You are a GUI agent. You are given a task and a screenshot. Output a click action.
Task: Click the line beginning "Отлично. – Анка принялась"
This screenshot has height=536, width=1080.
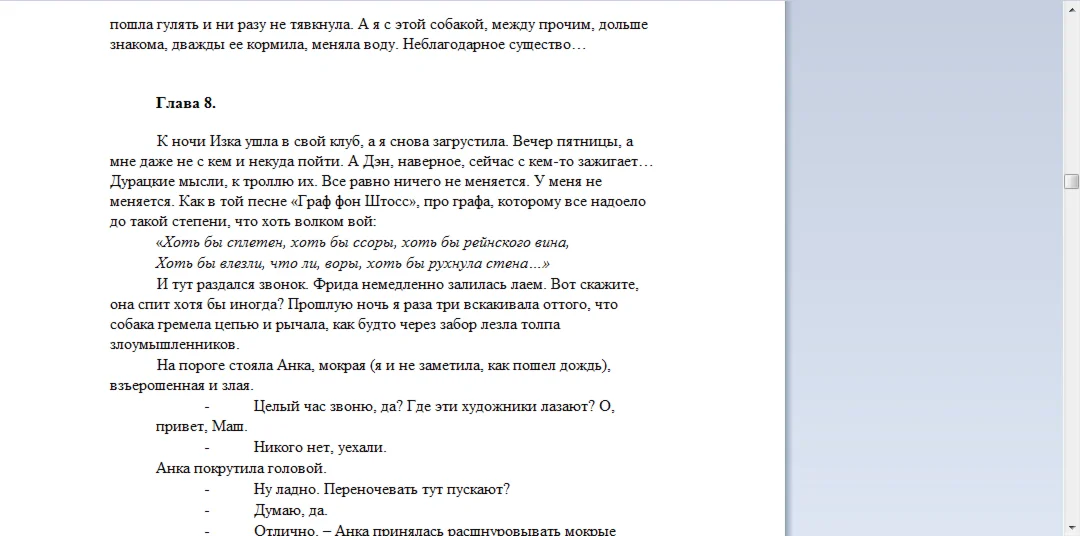point(435,530)
